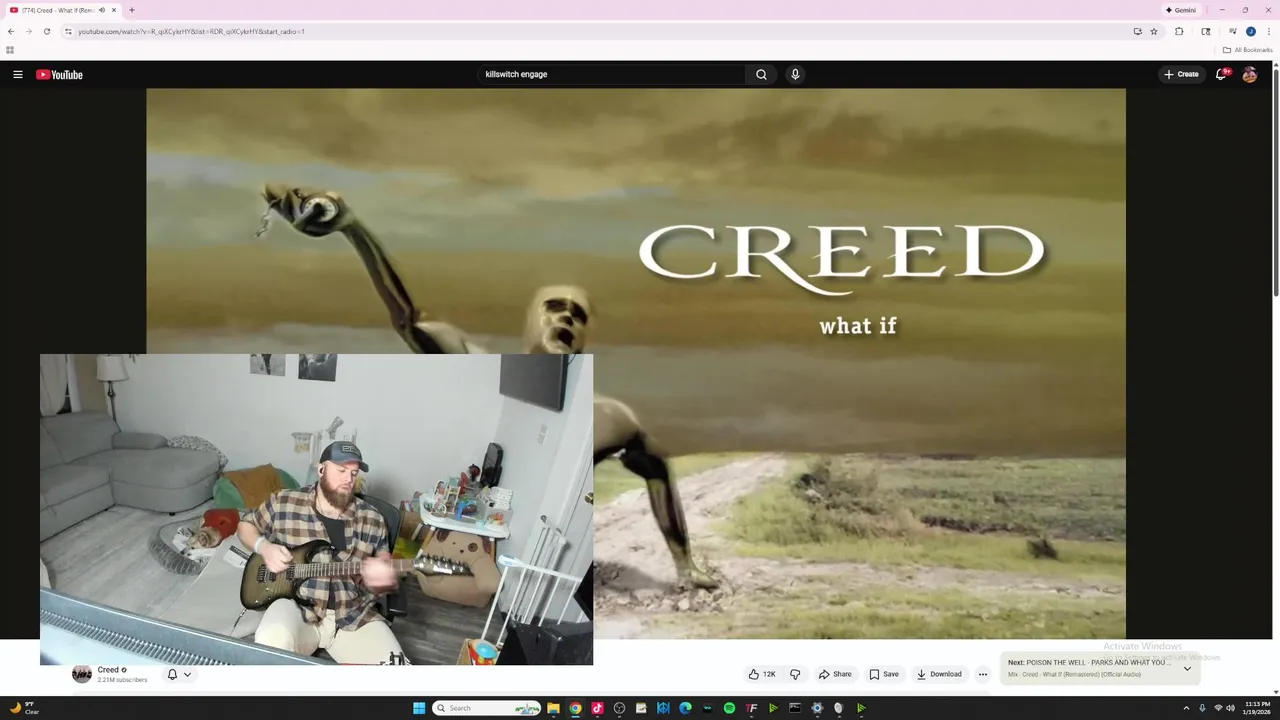Open the Windows Start menu
Screen dimensions: 1280x720
419,708
